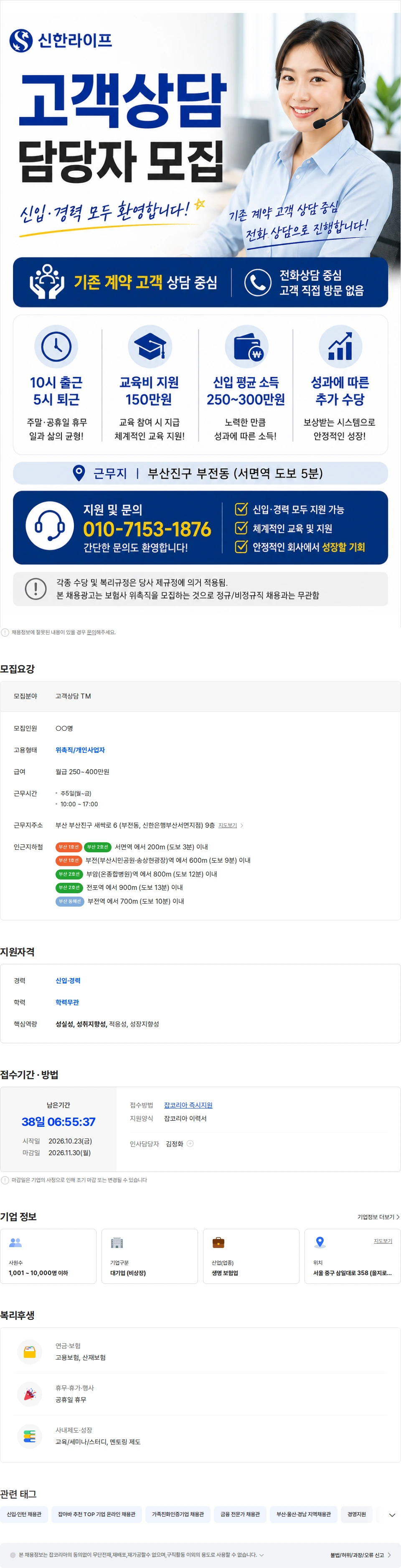Select the 신입·인턴 채용관 tag
This screenshot has width=401, height=1568.
coord(24,1515)
